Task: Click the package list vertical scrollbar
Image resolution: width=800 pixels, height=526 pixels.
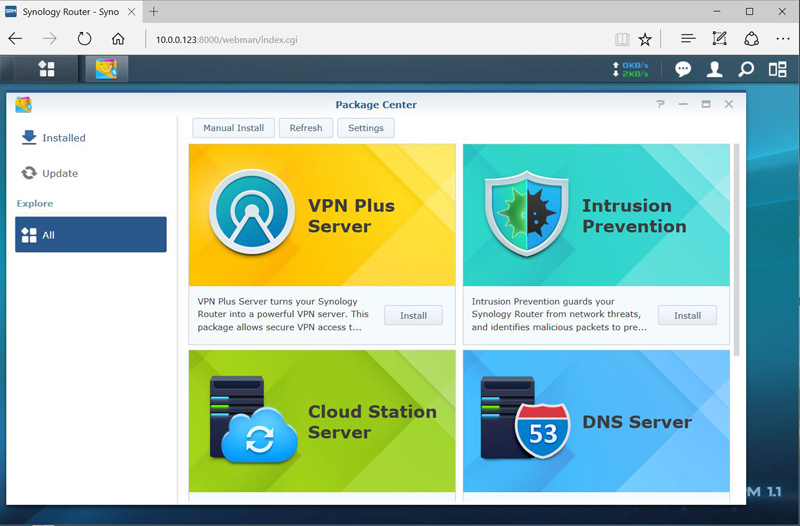Action: [x=737, y=250]
